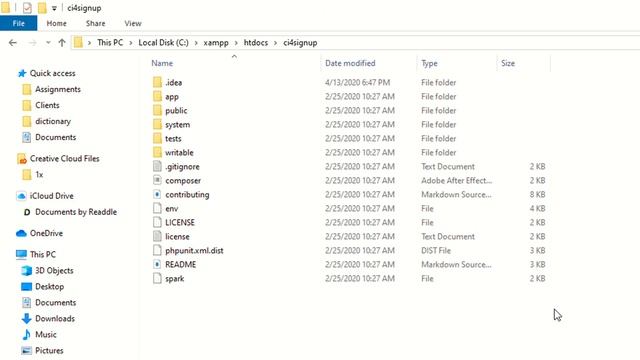
Task: Click the iCloud Drive cloud icon
Action: pyautogui.click(x=22, y=196)
